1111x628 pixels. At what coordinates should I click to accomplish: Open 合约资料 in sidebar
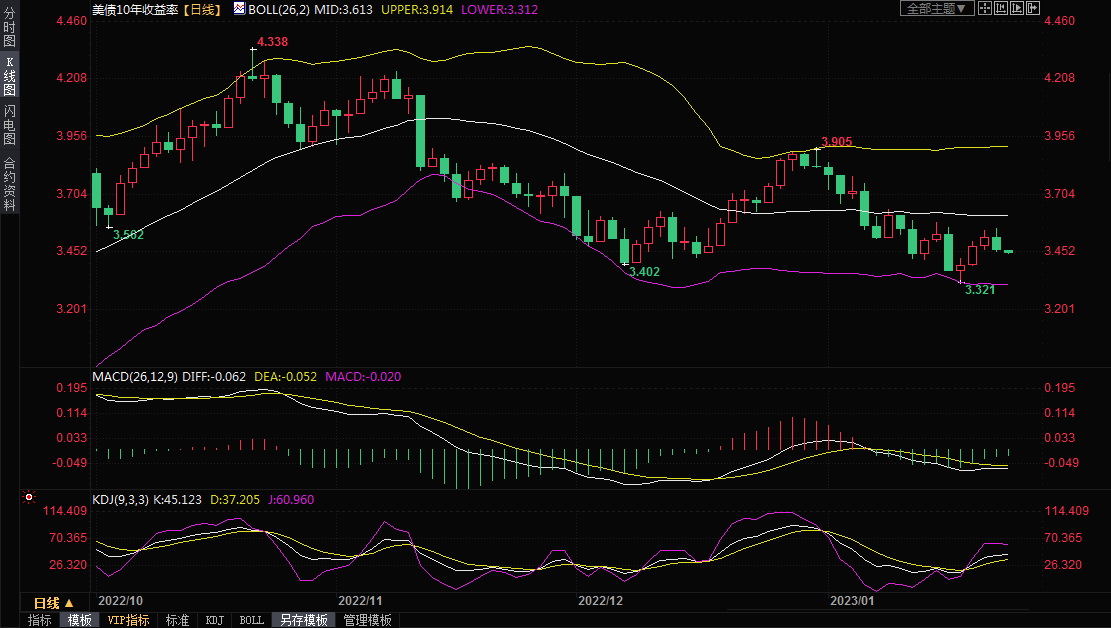tap(9, 183)
